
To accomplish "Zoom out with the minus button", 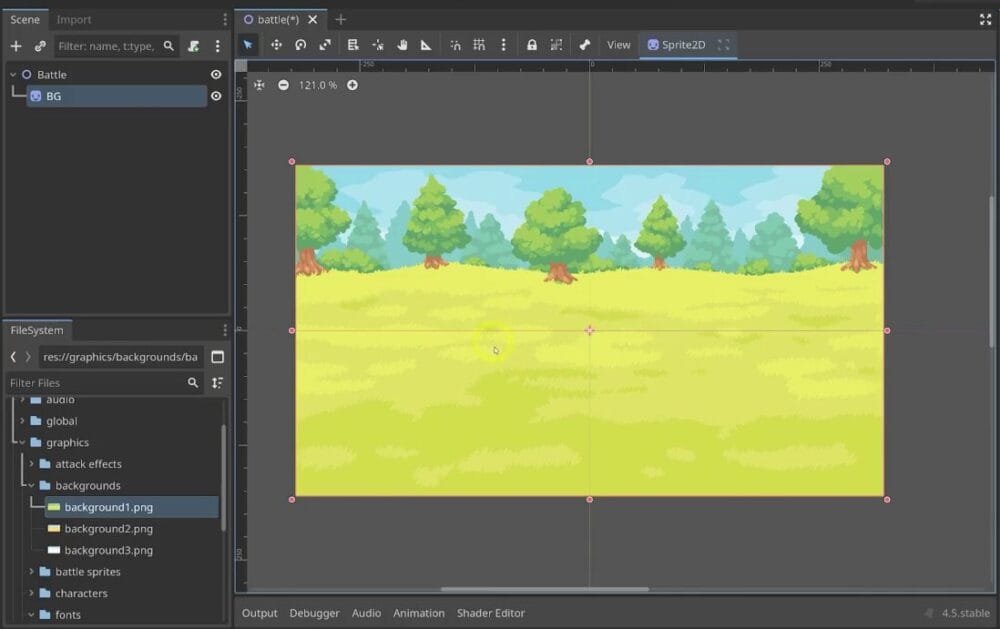I will (283, 85).
